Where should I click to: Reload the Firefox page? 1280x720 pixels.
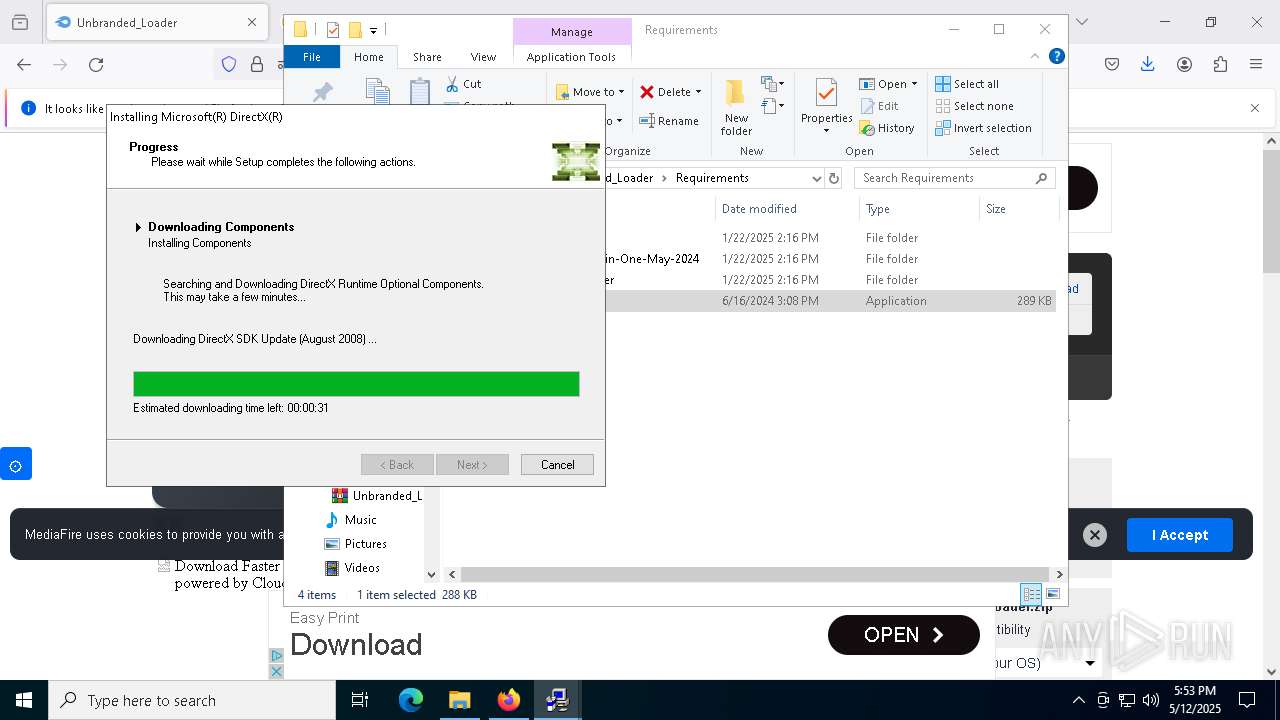(96, 65)
